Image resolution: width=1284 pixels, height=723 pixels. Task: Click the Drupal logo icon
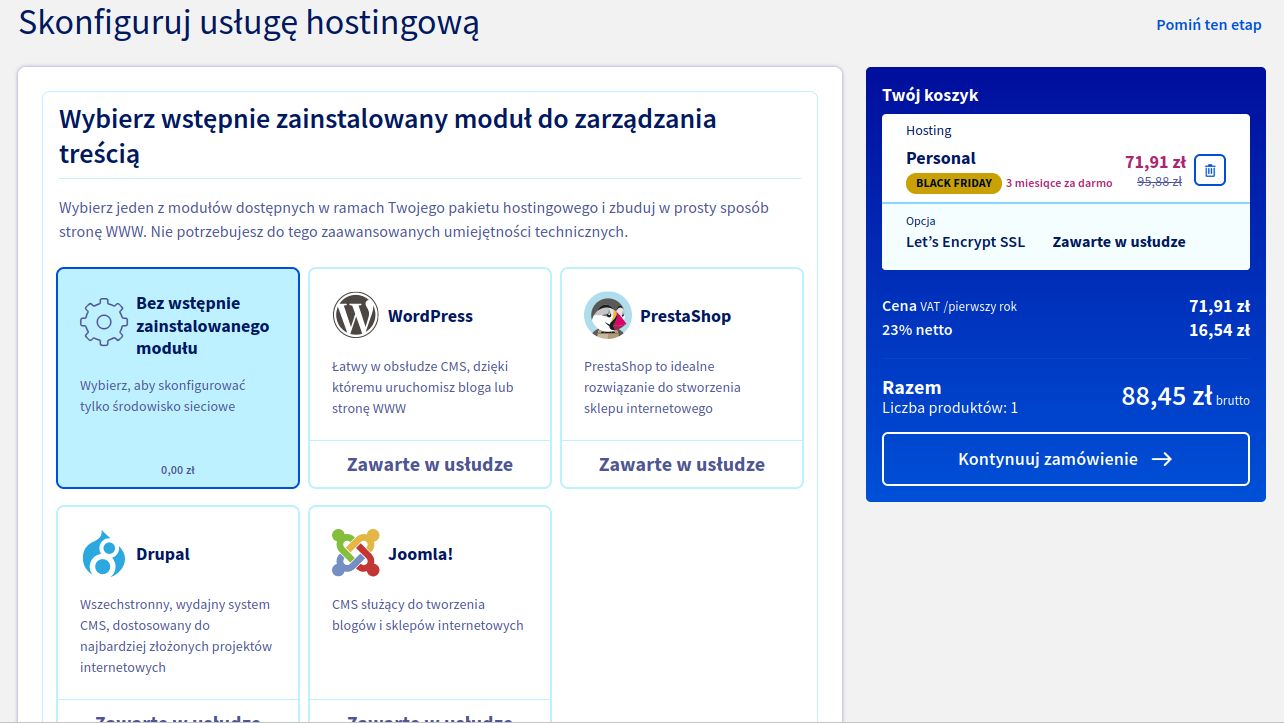pos(104,553)
